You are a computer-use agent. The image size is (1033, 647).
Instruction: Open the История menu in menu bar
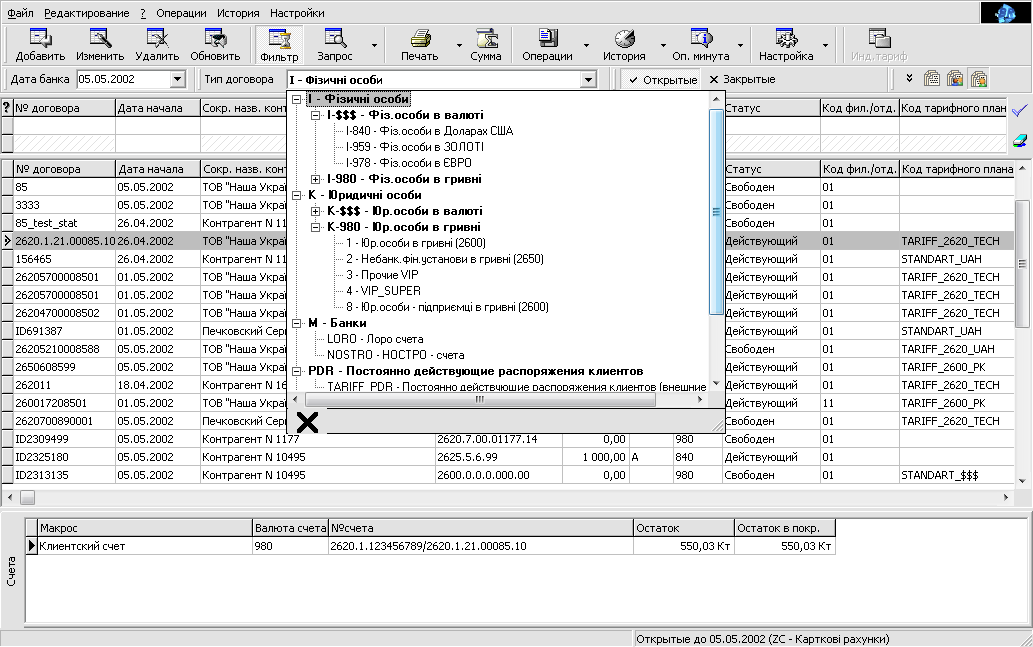click(x=238, y=13)
